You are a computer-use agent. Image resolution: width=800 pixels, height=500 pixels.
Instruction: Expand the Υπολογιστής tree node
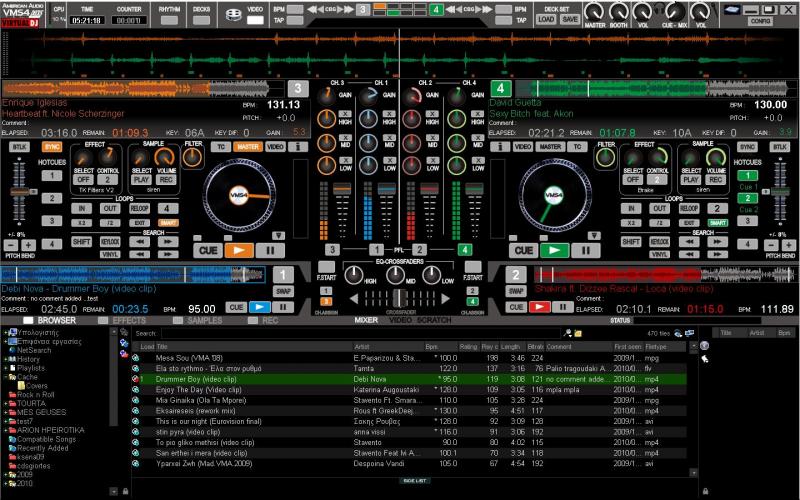pyautogui.click(x=6, y=333)
